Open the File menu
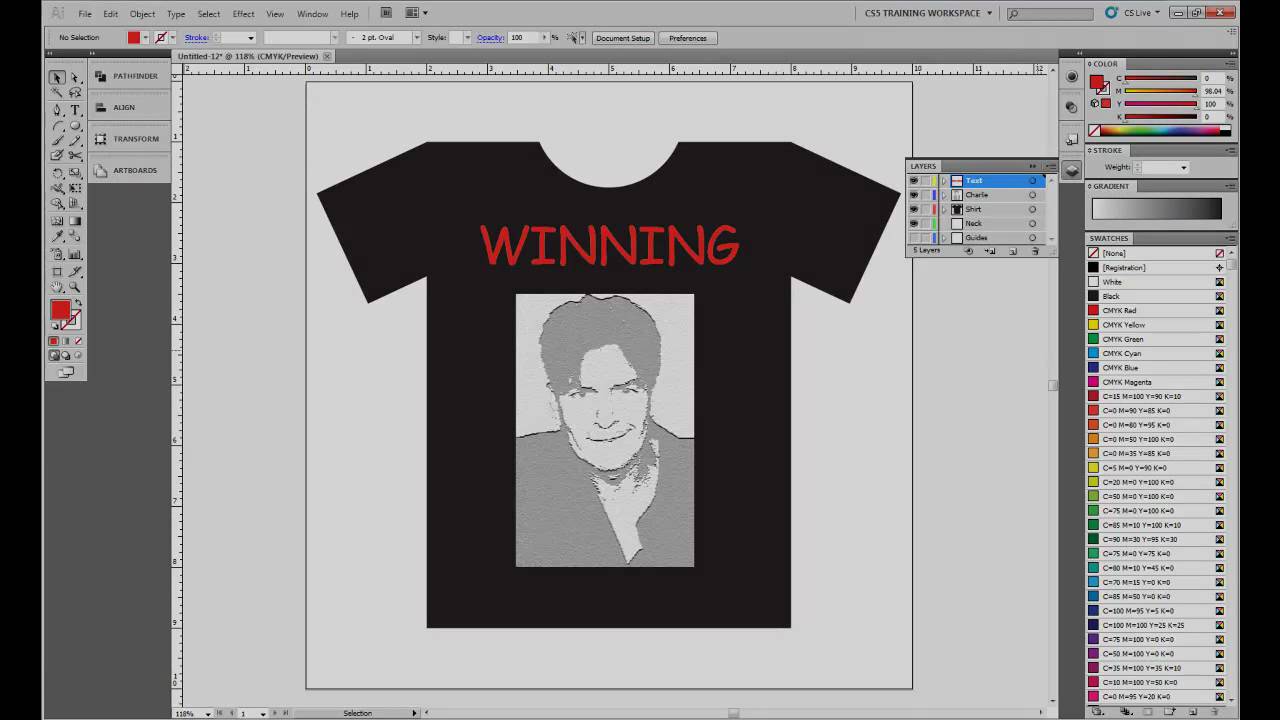1280x720 pixels. (x=85, y=14)
